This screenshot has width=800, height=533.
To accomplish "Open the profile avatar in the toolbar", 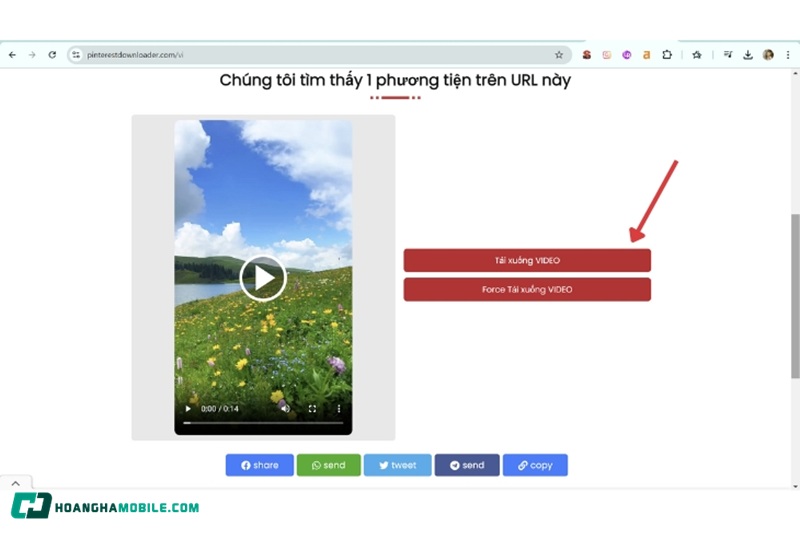I will [768, 55].
